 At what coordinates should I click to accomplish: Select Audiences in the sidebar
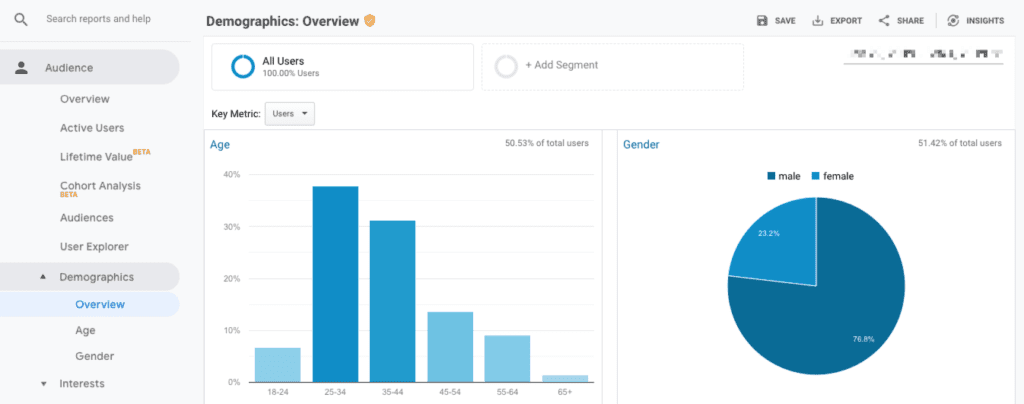pyautogui.click(x=87, y=217)
